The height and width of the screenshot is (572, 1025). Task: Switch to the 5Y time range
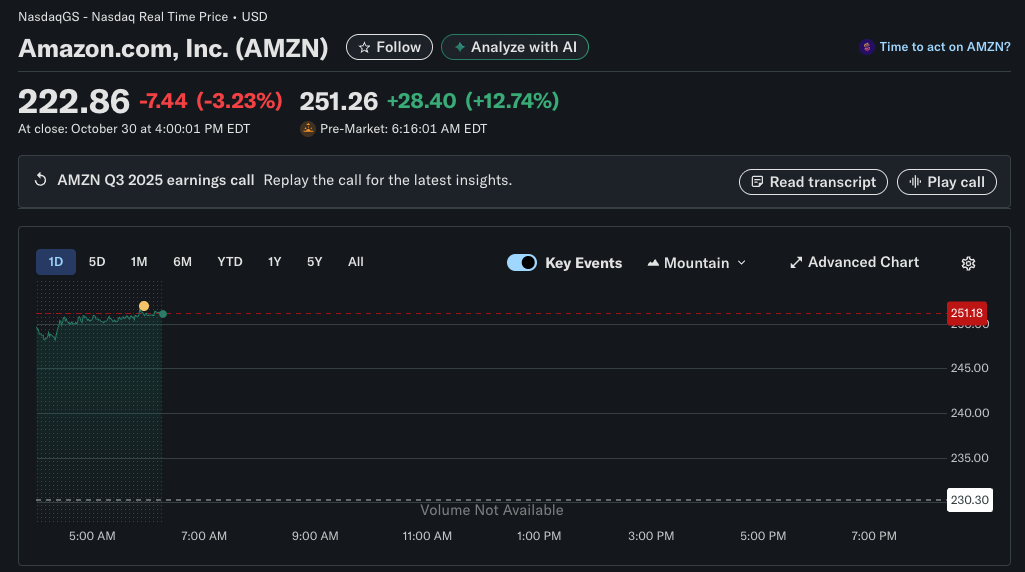coord(314,261)
